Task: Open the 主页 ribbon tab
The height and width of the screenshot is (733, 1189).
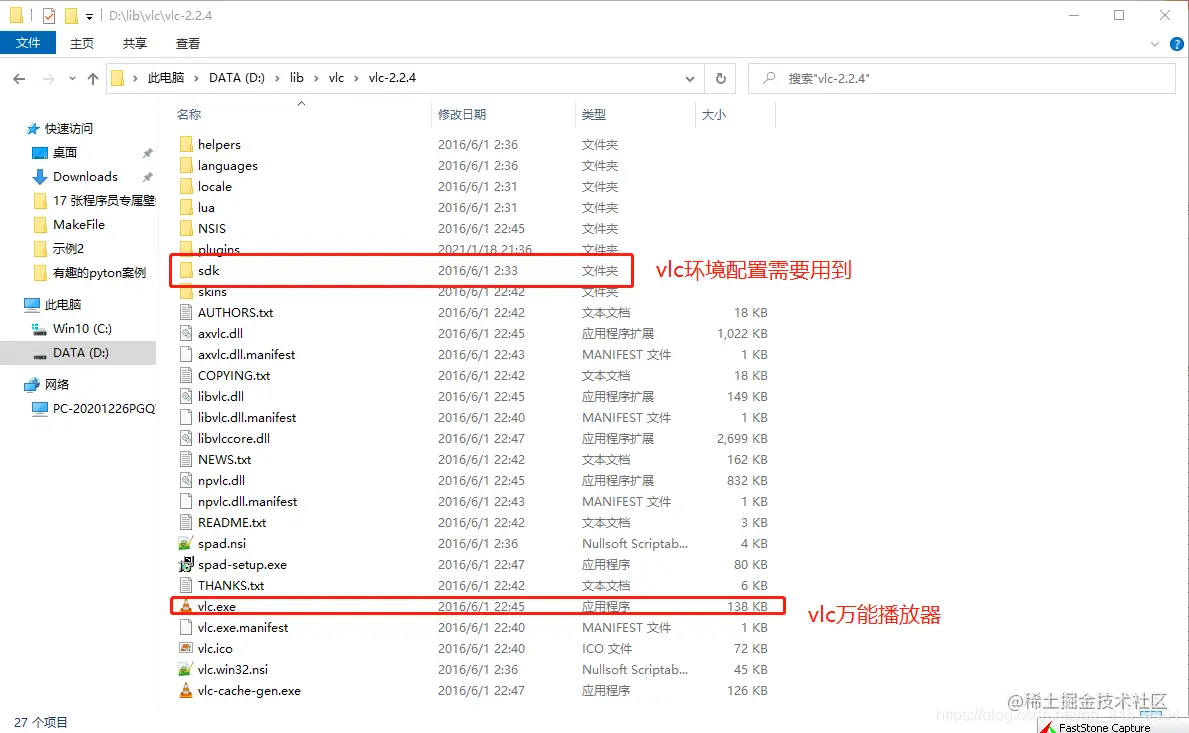Action: point(82,43)
